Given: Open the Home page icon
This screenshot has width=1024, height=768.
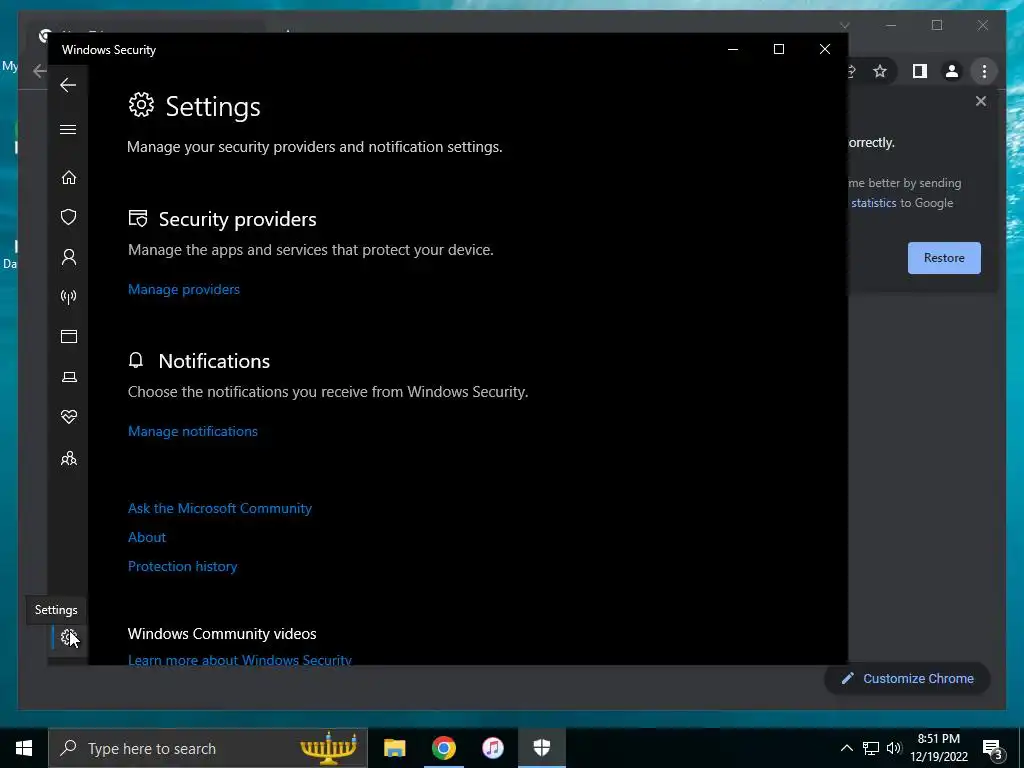Looking at the screenshot, I should coord(69,178).
